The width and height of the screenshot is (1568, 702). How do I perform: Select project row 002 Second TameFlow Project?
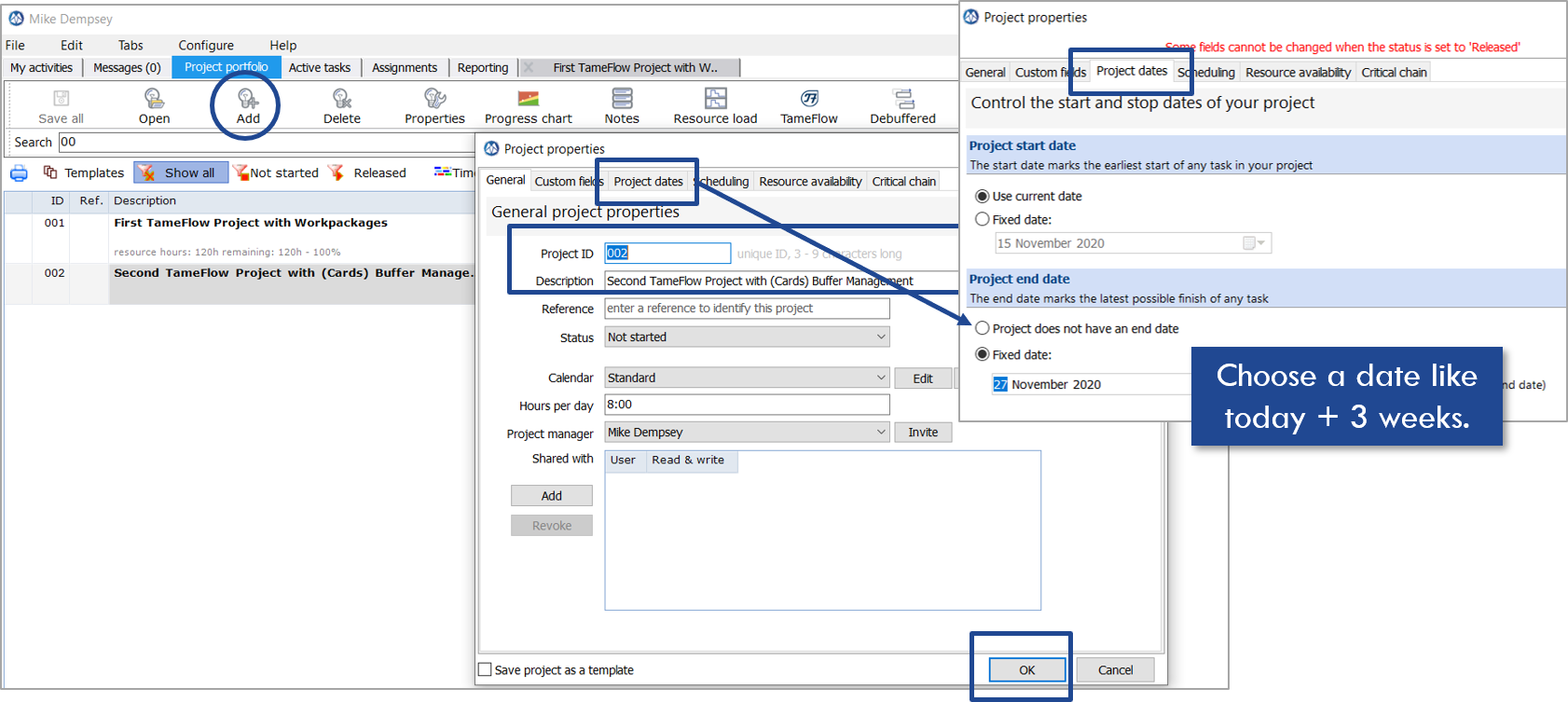tap(240, 283)
